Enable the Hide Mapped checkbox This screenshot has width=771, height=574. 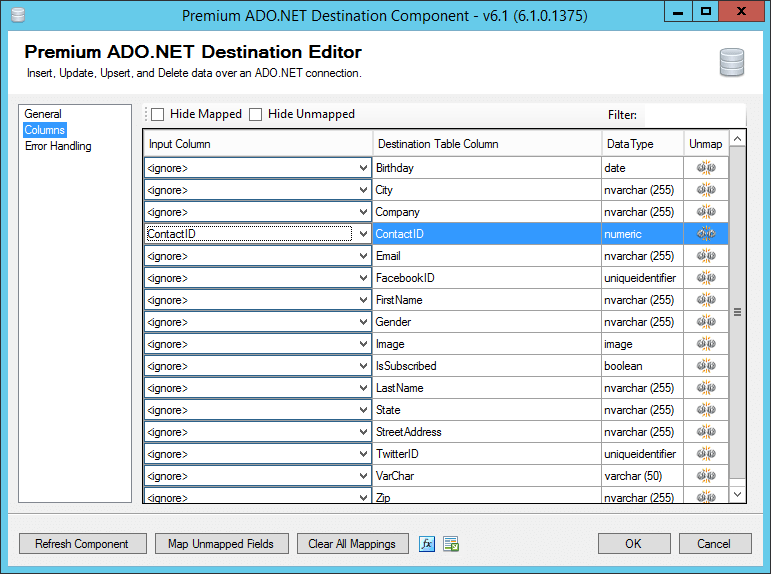157,115
